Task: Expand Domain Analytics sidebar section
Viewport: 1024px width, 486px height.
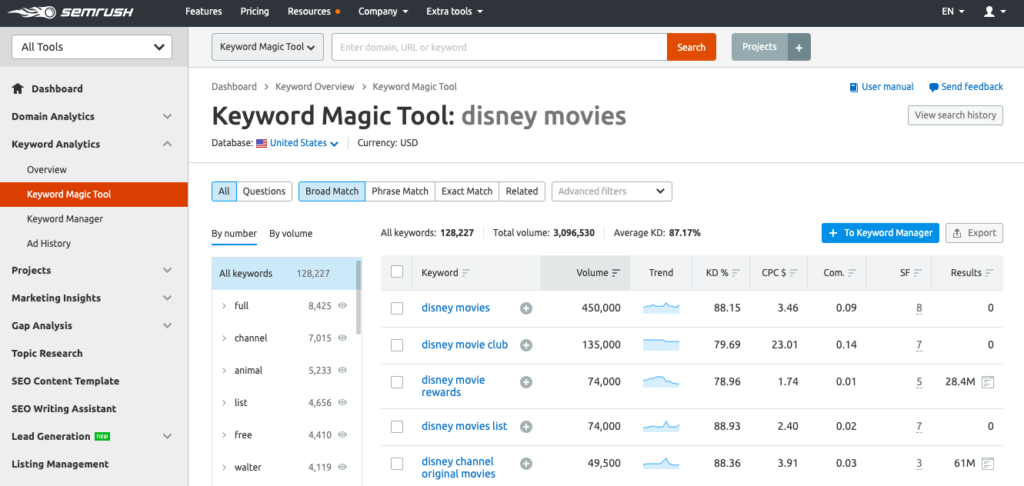Action: [x=167, y=116]
